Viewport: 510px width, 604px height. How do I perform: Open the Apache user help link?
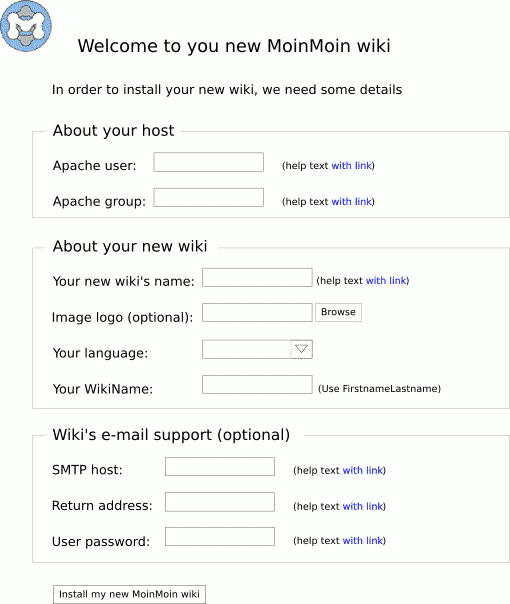coord(352,166)
